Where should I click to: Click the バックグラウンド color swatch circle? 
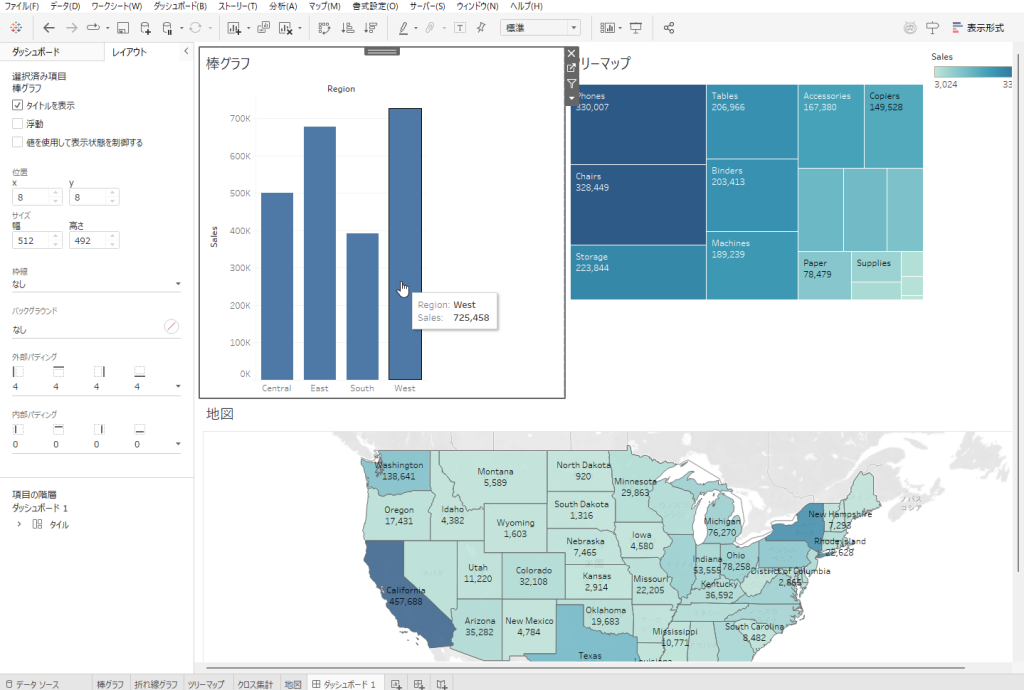(171, 326)
